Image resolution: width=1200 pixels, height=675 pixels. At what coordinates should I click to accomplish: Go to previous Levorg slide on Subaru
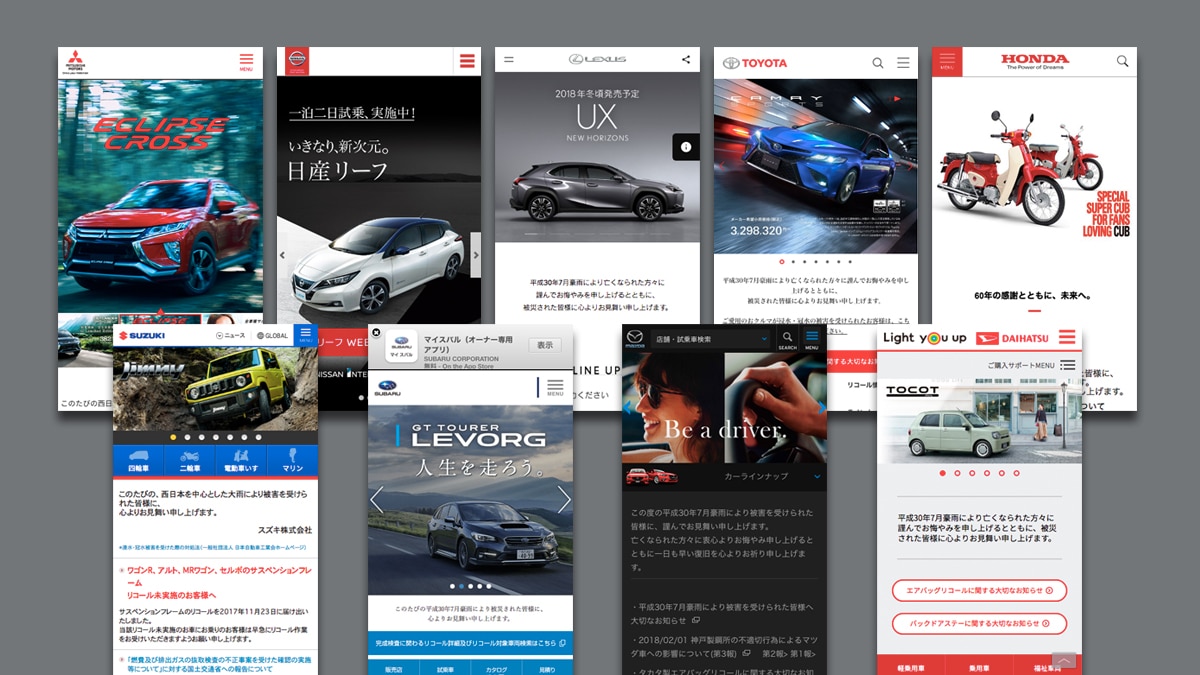(377, 500)
